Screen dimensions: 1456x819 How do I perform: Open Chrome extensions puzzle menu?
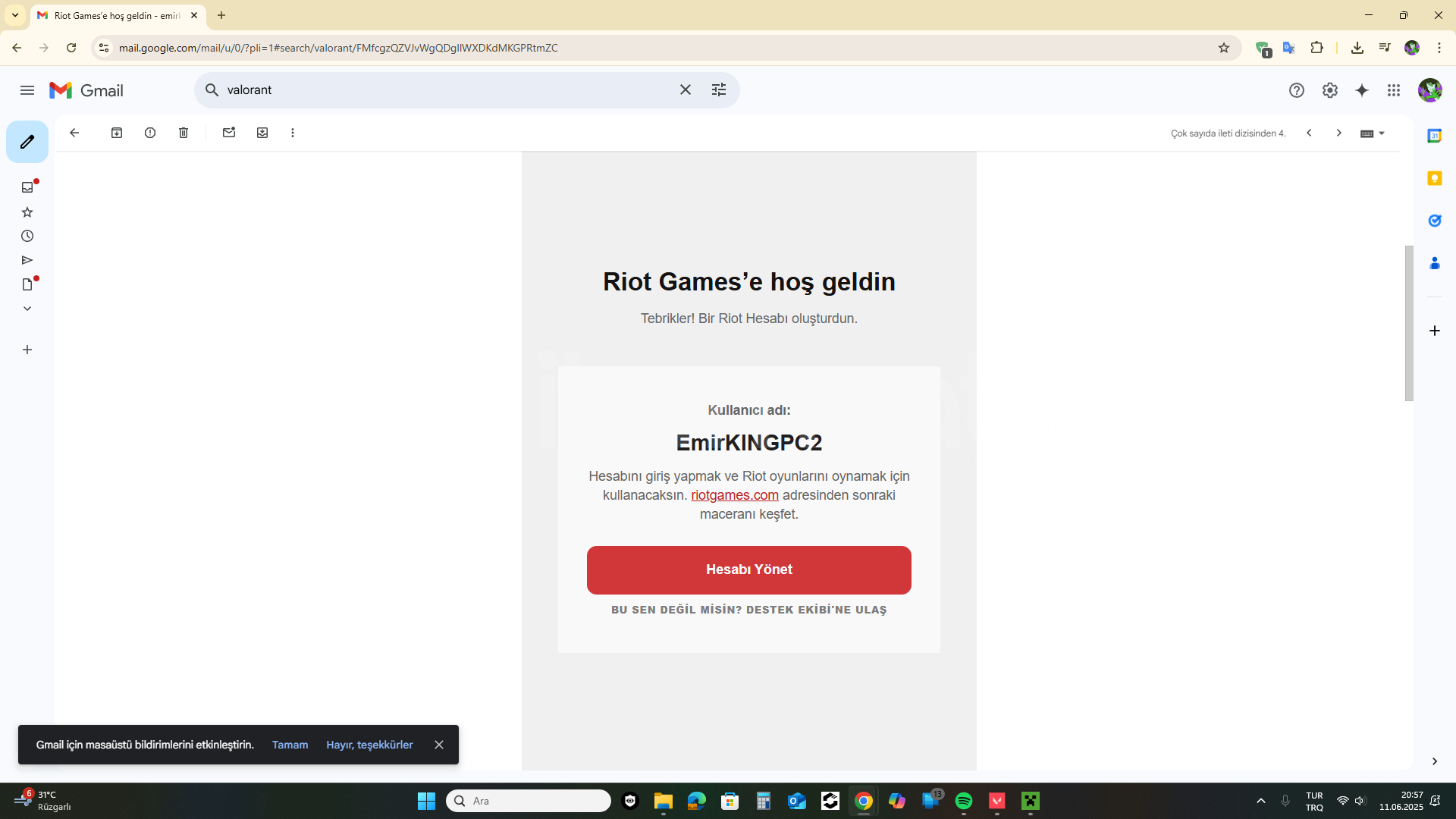(1317, 48)
